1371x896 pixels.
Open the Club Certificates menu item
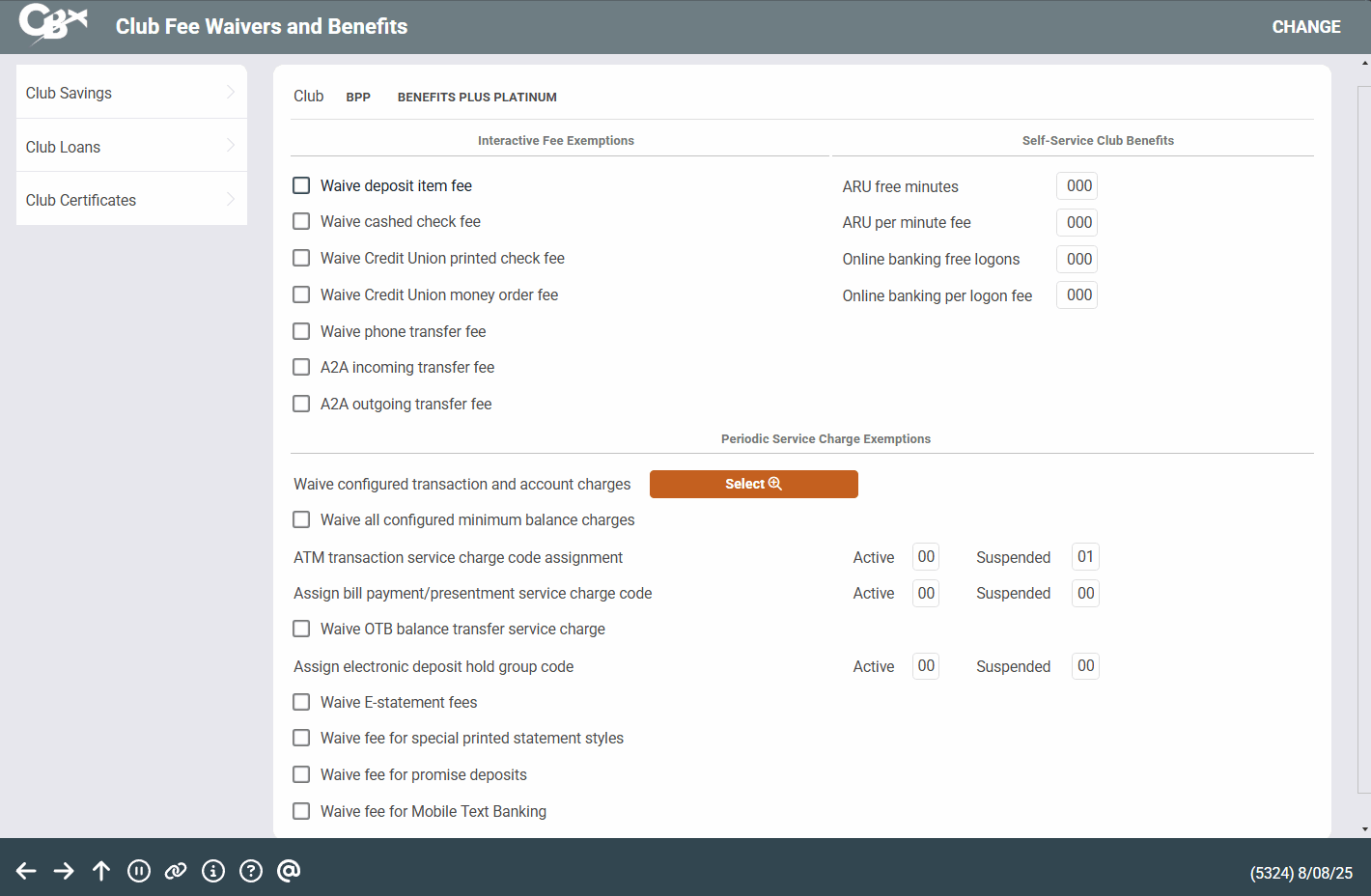tap(81, 200)
